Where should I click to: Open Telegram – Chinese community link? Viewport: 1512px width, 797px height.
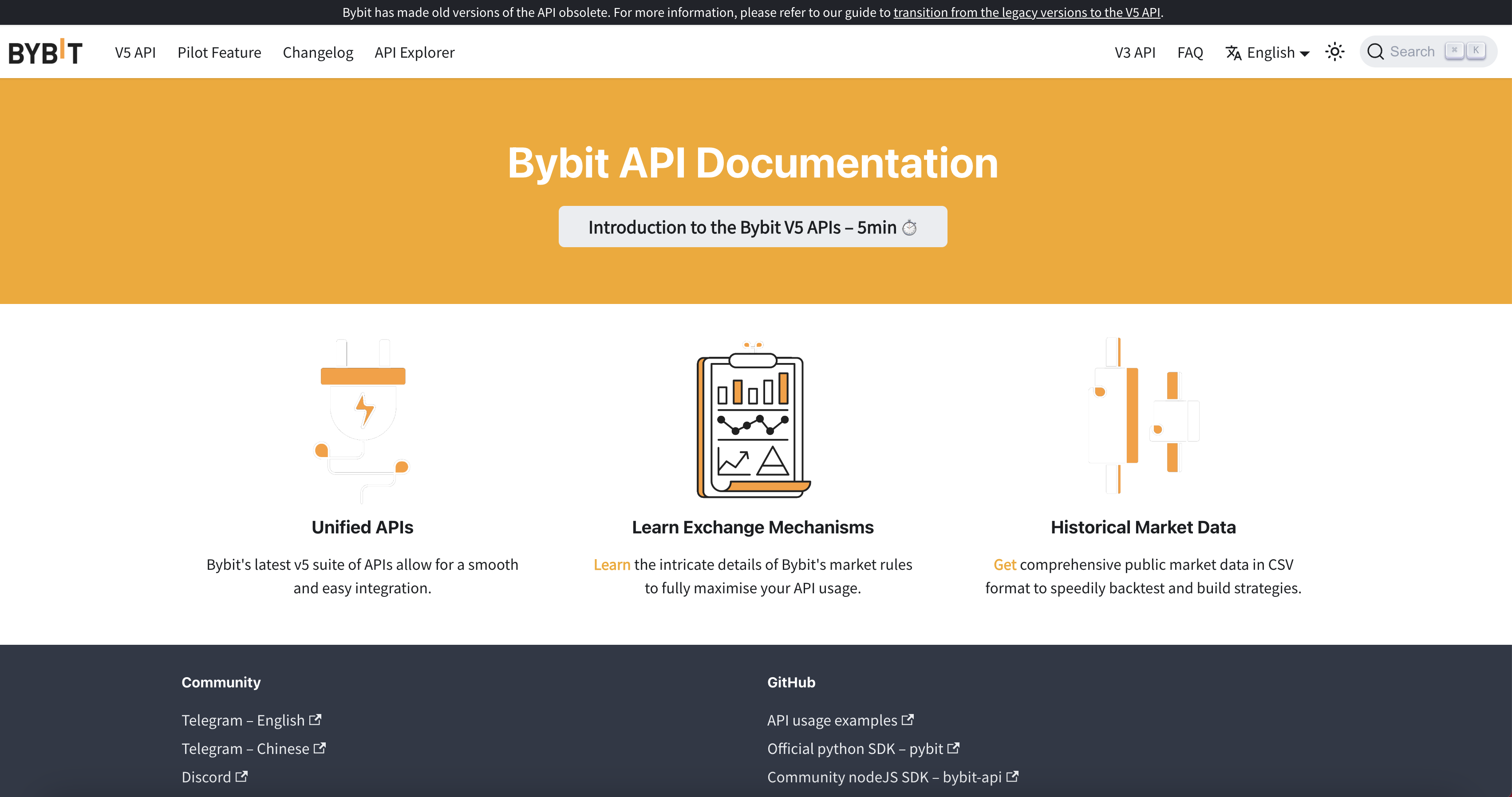pyautogui.click(x=253, y=748)
